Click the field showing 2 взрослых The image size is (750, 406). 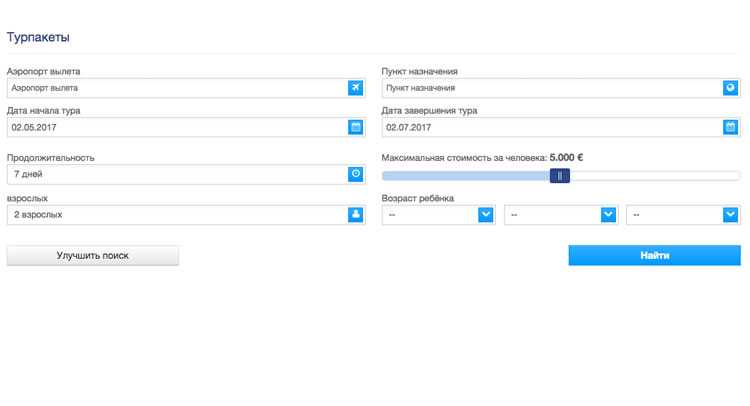[x=176, y=214]
